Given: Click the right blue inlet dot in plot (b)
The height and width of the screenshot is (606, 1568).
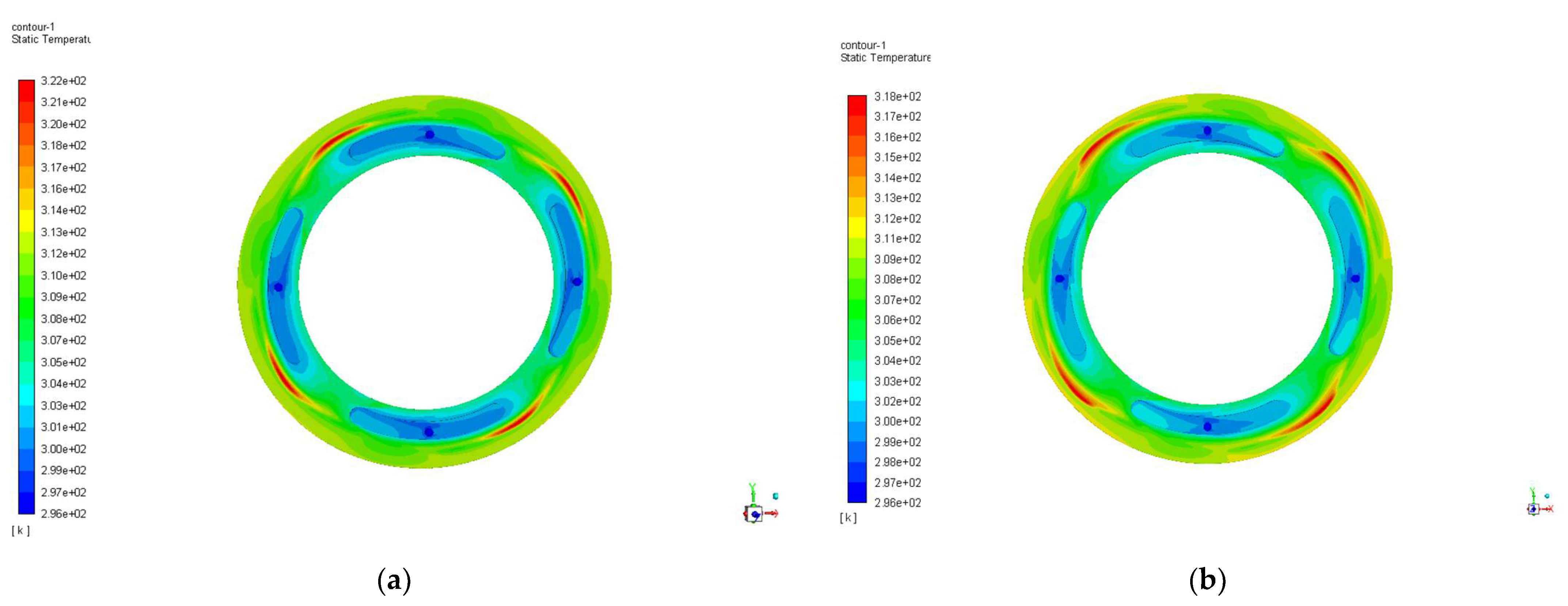Looking at the screenshot, I should [1356, 279].
